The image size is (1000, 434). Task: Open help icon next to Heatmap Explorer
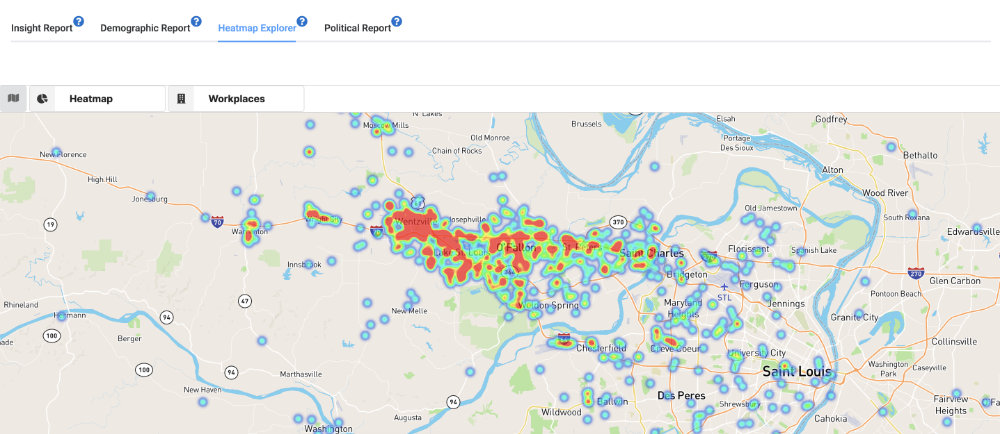coord(302,21)
